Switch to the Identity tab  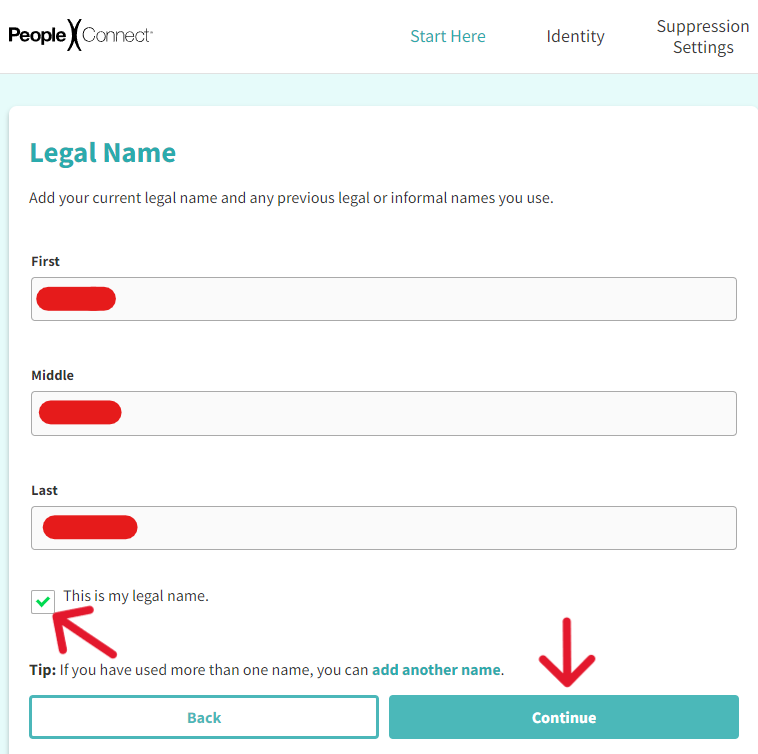pyautogui.click(x=575, y=36)
